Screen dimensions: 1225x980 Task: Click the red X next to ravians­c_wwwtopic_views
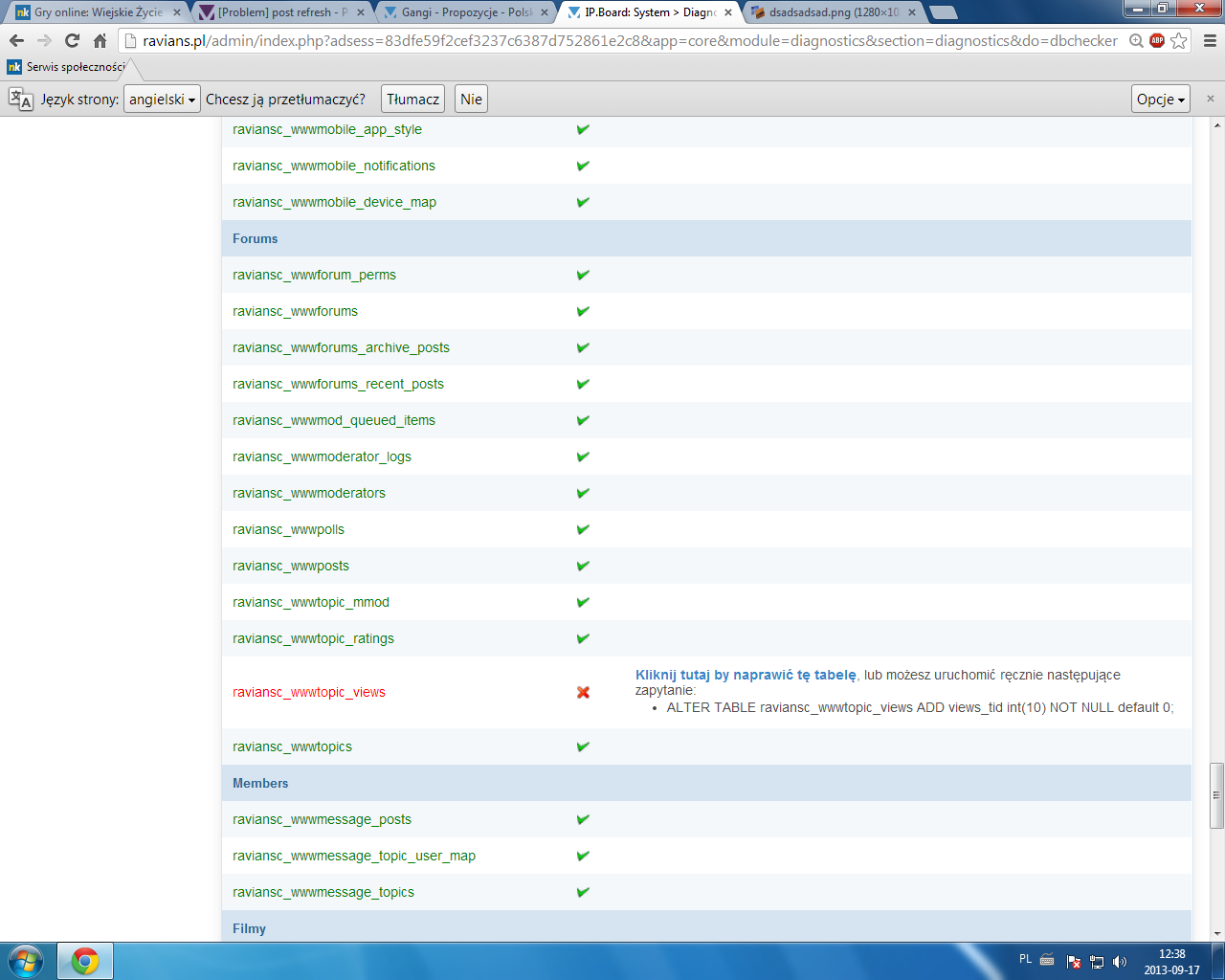coord(583,692)
